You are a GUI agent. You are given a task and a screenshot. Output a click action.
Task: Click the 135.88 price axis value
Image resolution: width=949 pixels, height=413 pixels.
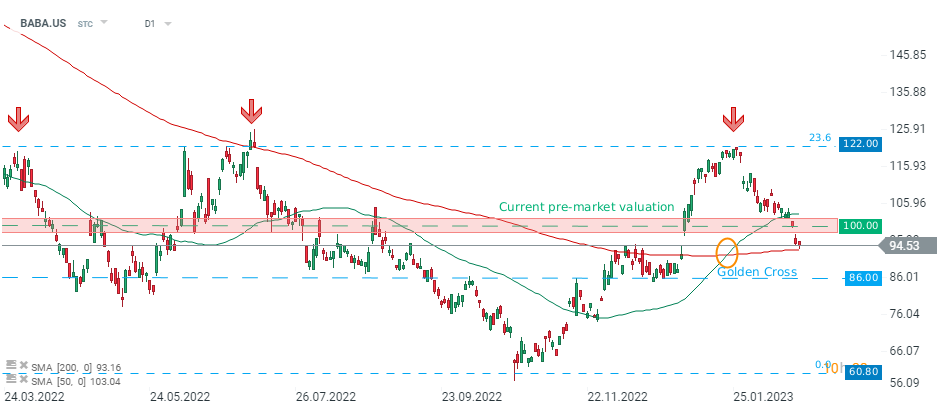(907, 92)
